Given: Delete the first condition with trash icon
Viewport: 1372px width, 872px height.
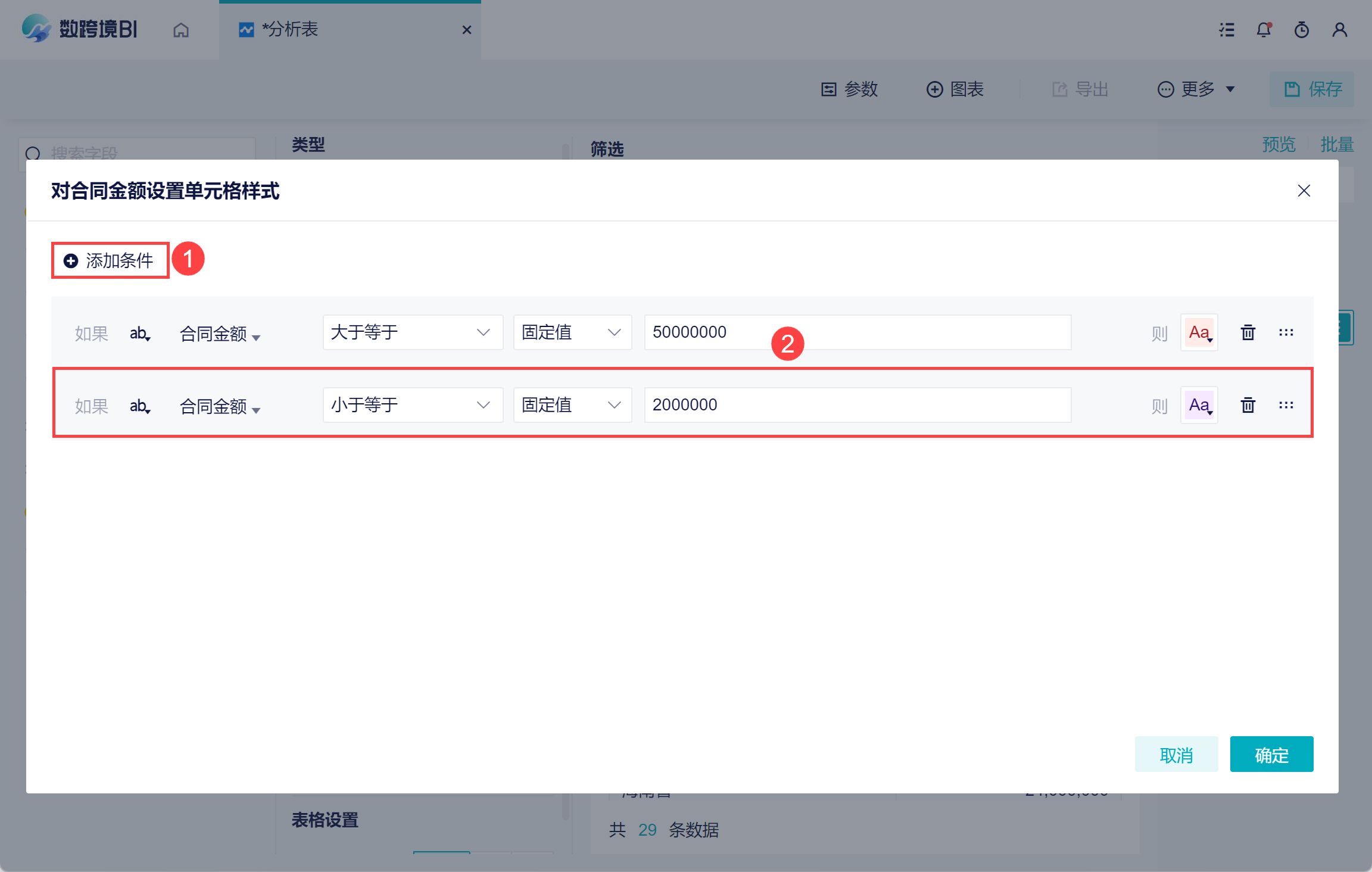Looking at the screenshot, I should tap(1248, 332).
